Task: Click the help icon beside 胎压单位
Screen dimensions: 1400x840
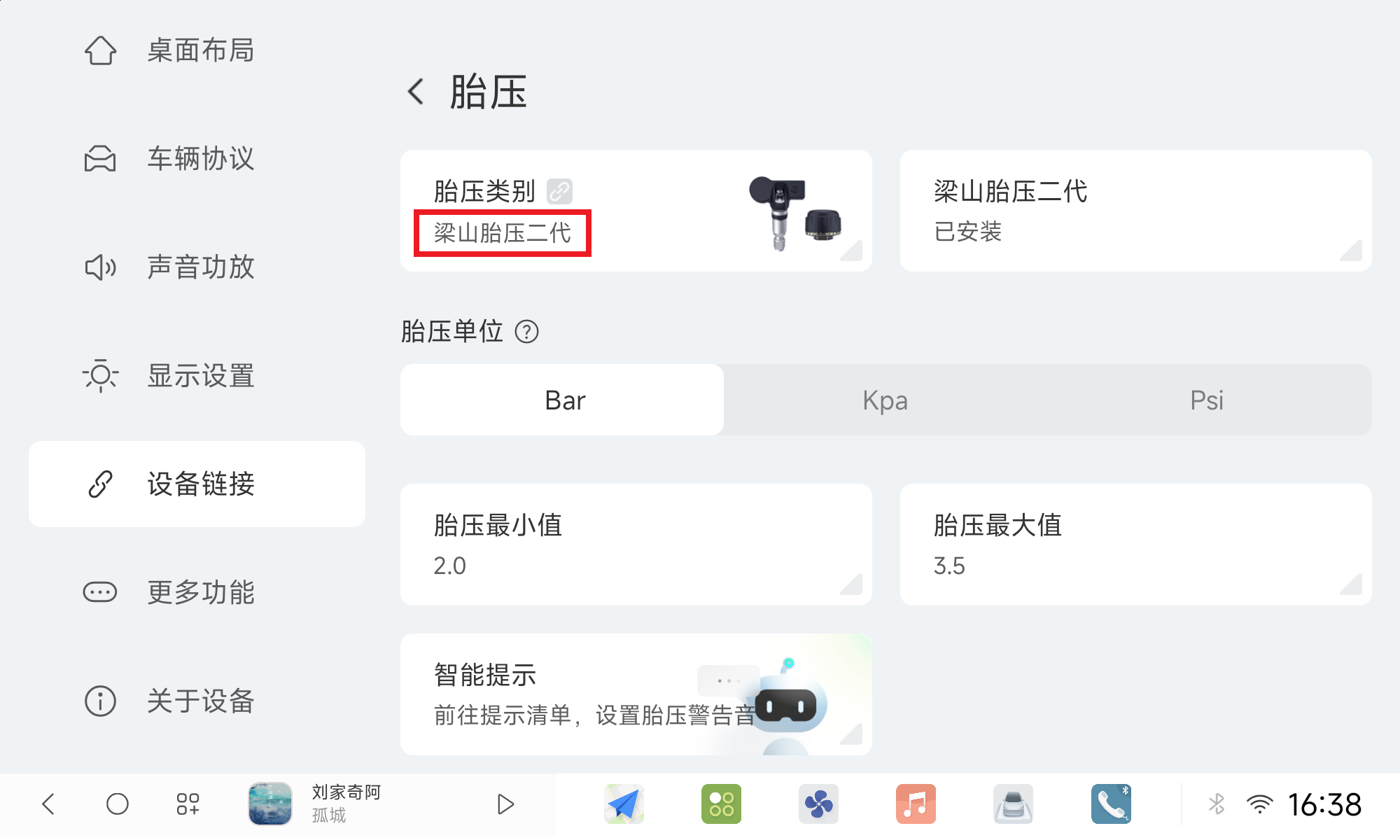Action: tap(526, 331)
